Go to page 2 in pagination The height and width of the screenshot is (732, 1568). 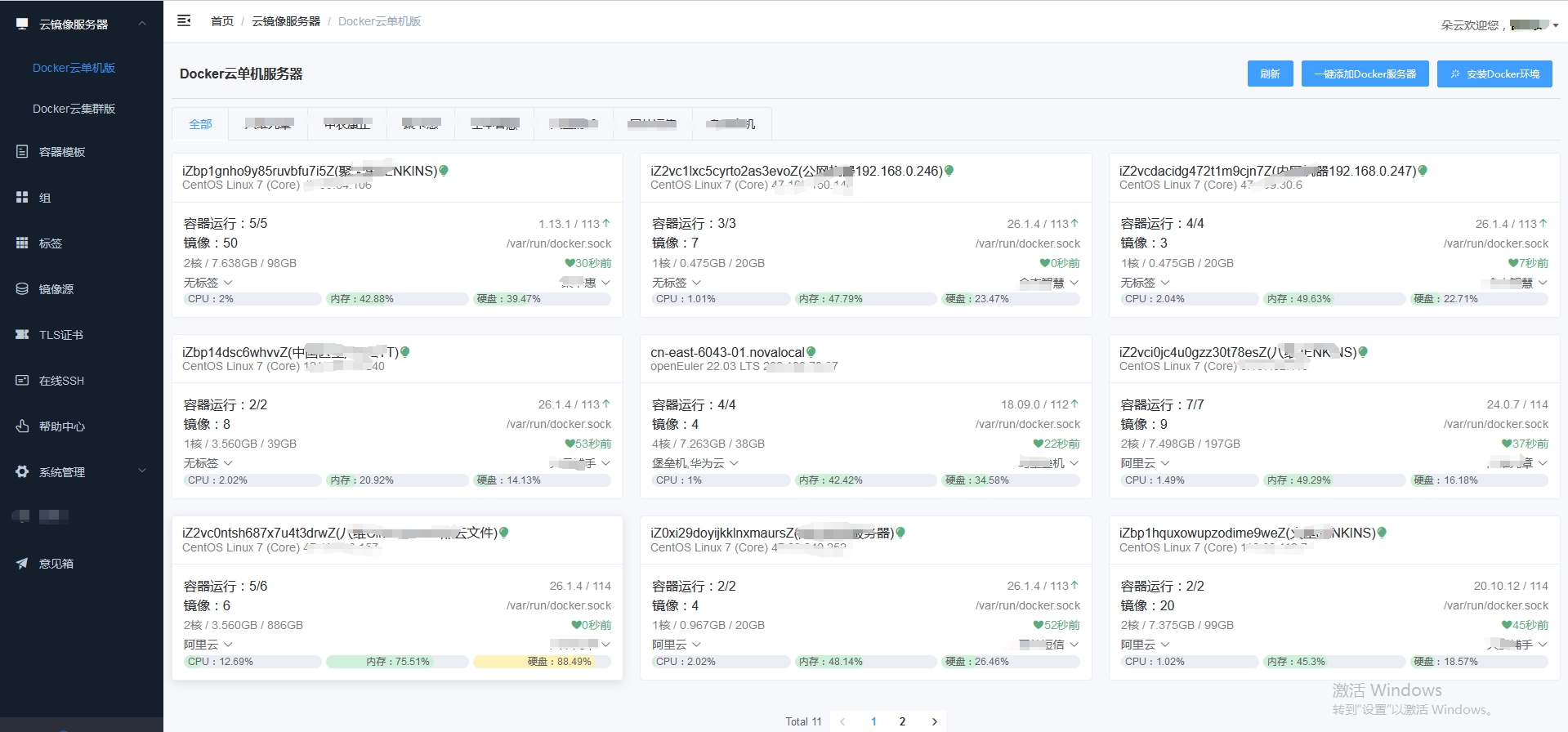(x=902, y=721)
